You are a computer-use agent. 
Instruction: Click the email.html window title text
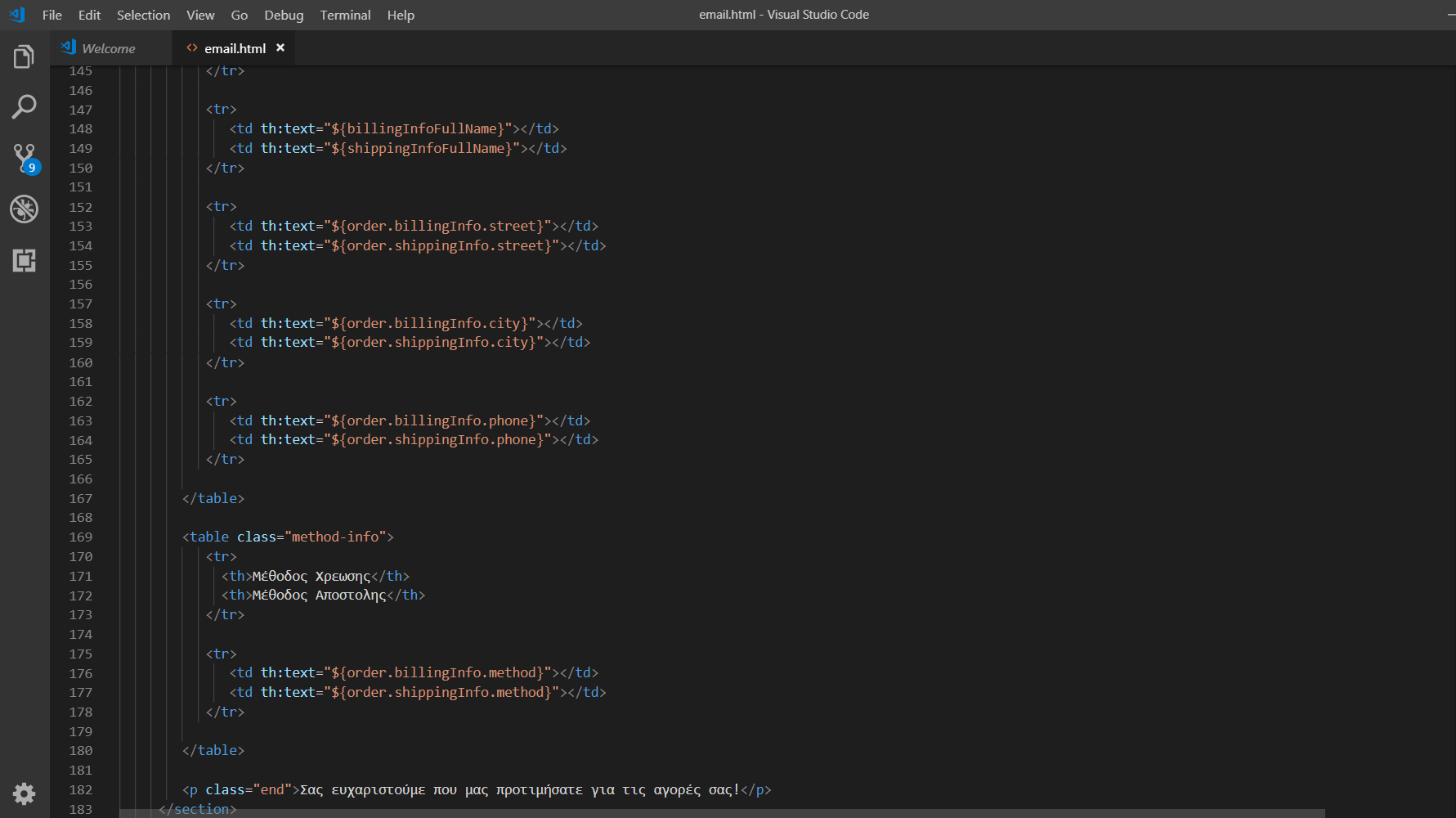tap(784, 15)
